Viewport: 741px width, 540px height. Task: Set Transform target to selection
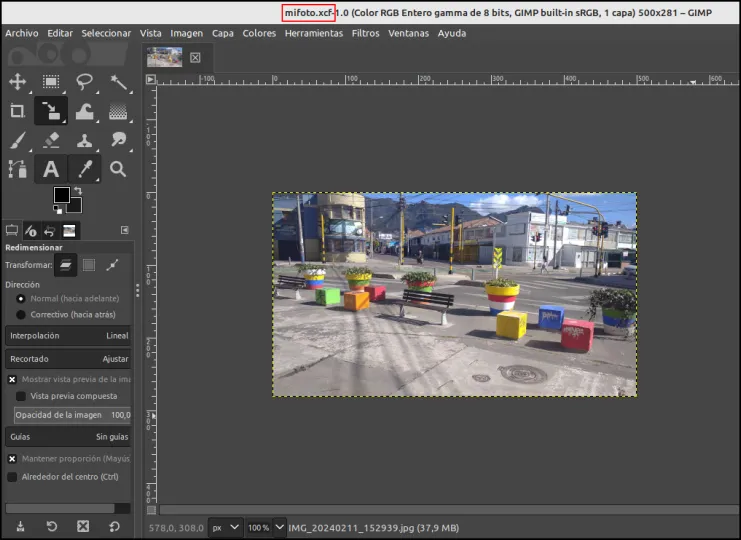(x=89, y=265)
